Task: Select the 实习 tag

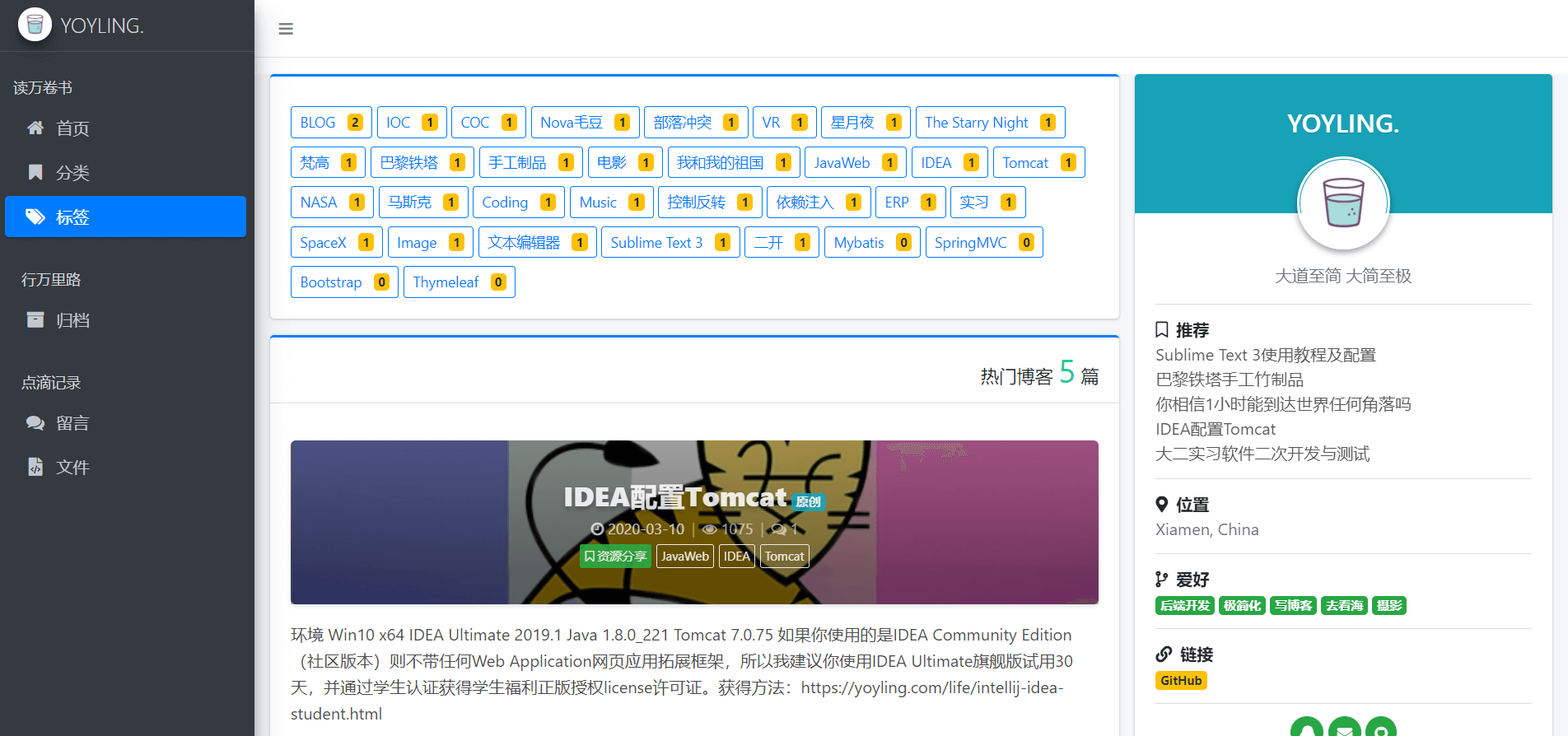Action: tap(988, 203)
